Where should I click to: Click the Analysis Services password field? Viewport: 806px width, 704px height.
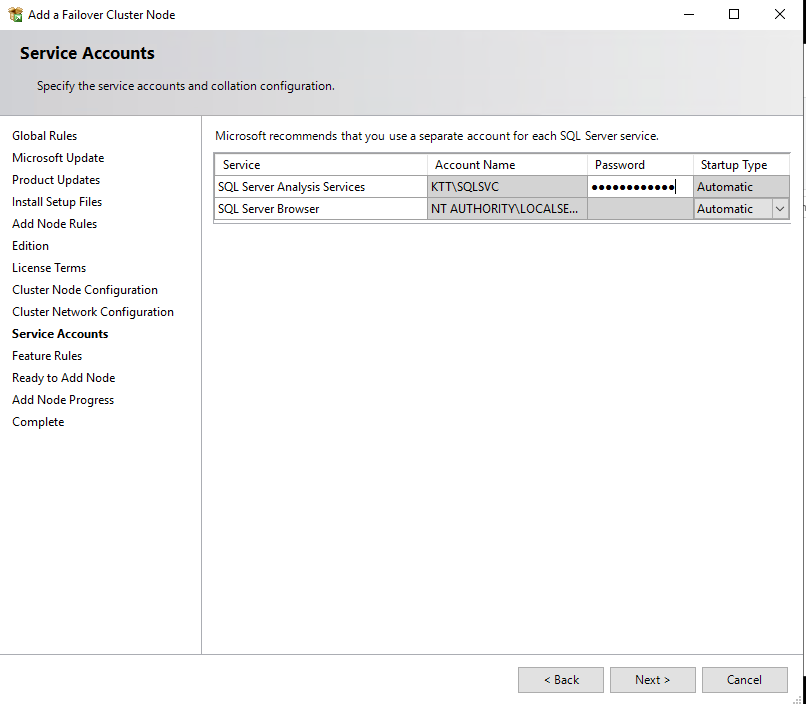pyautogui.click(x=640, y=187)
